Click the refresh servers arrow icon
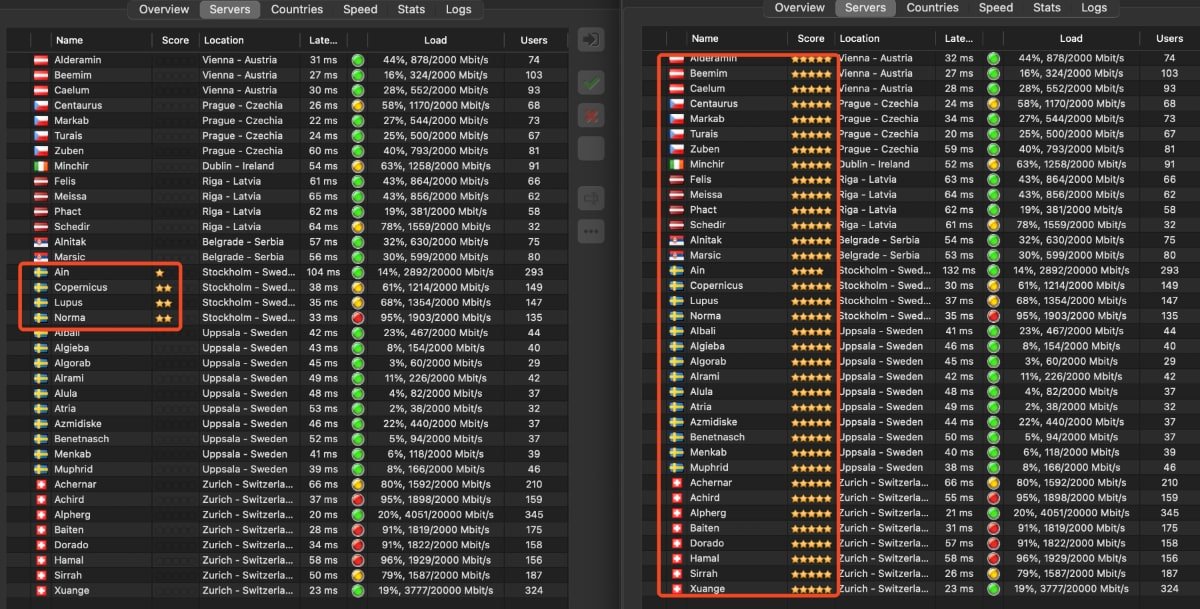This screenshot has width=1200, height=609. (590, 198)
